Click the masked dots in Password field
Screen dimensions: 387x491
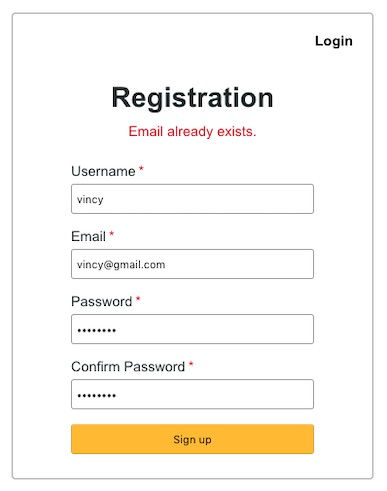pos(97,330)
